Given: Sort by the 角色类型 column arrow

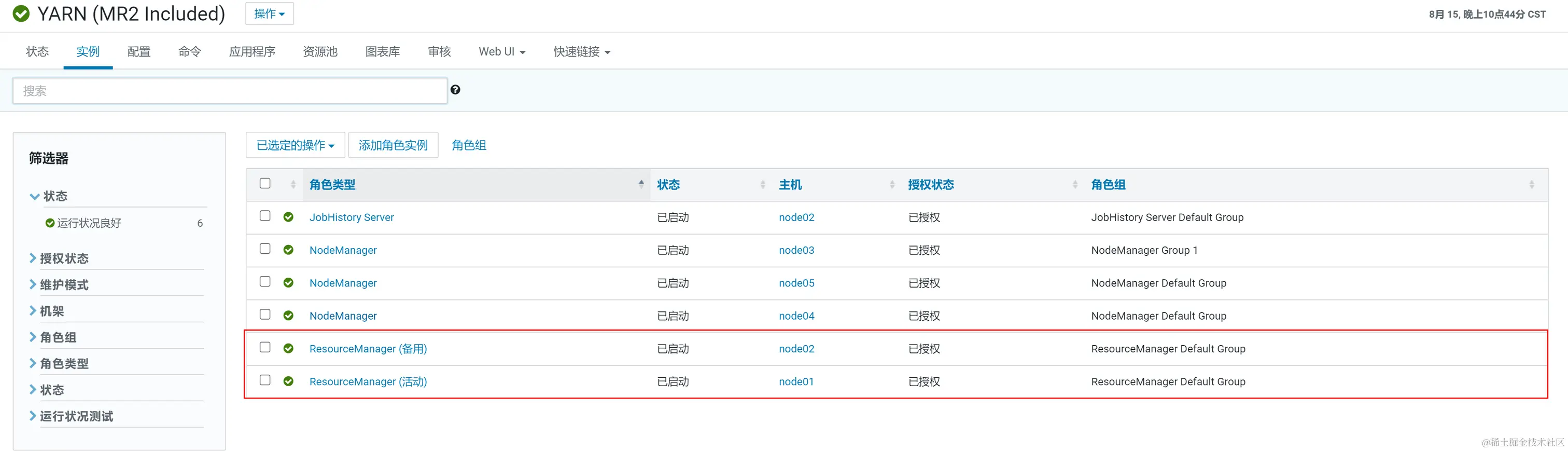Looking at the screenshot, I should pyautogui.click(x=641, y=184).
